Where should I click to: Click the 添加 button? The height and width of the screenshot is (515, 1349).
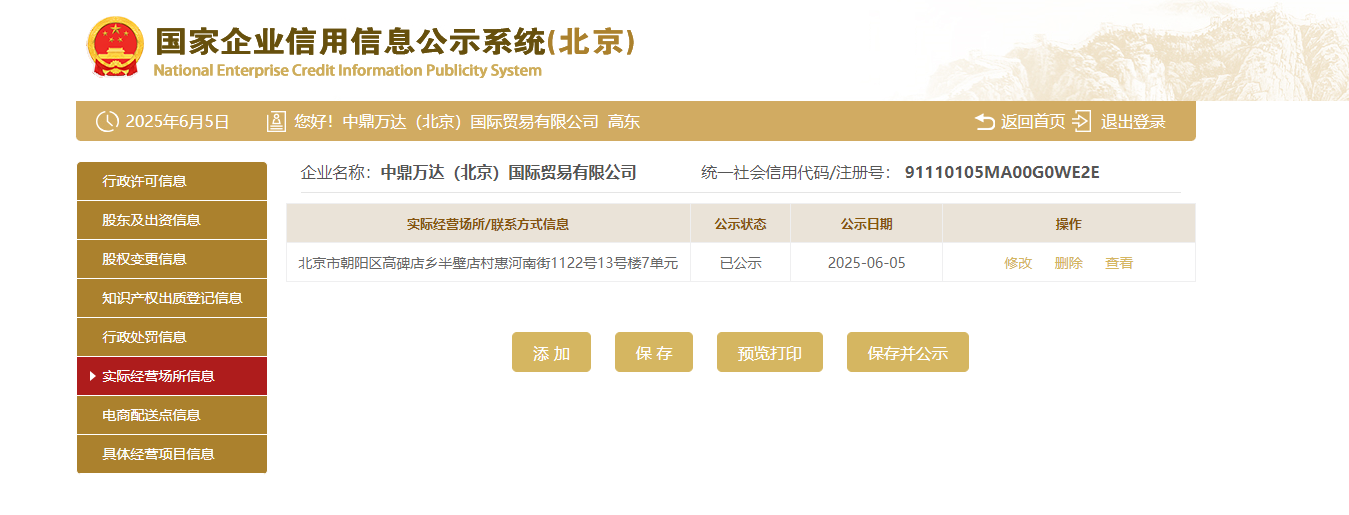(x=551, y=352)
